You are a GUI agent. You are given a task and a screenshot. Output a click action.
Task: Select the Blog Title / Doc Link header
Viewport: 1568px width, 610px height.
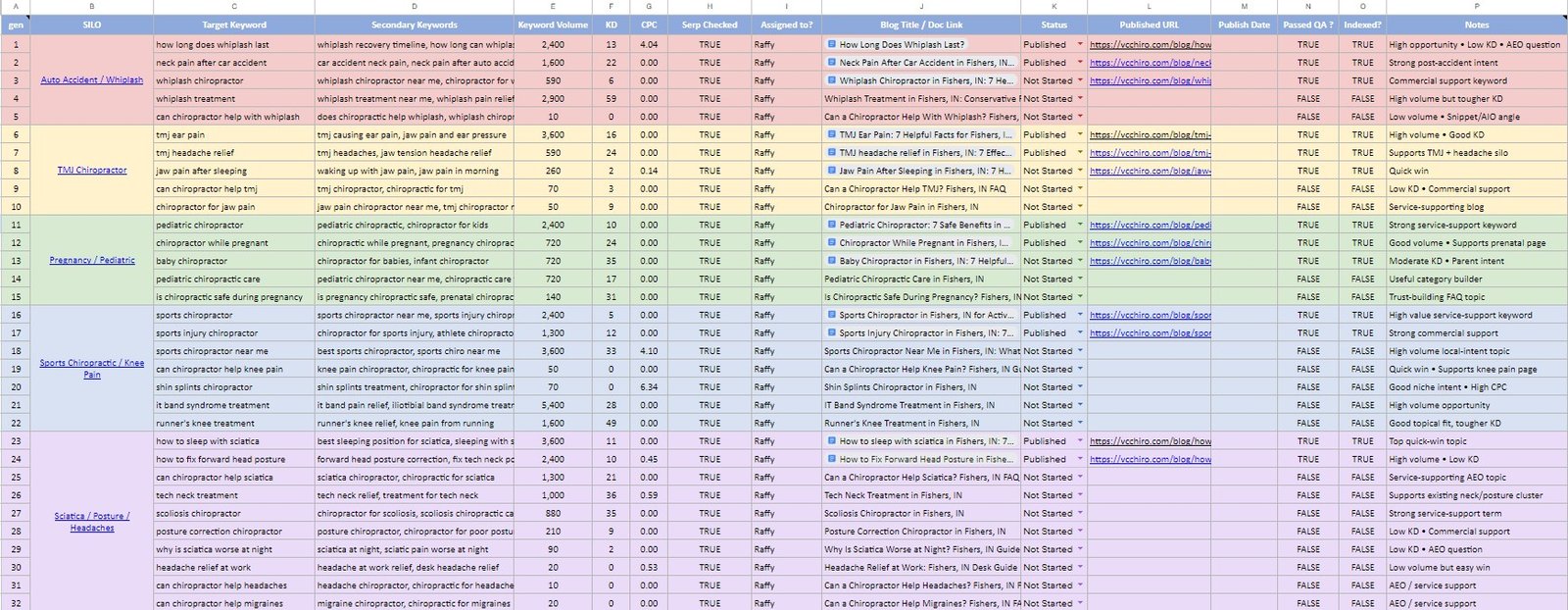[921, 25]
